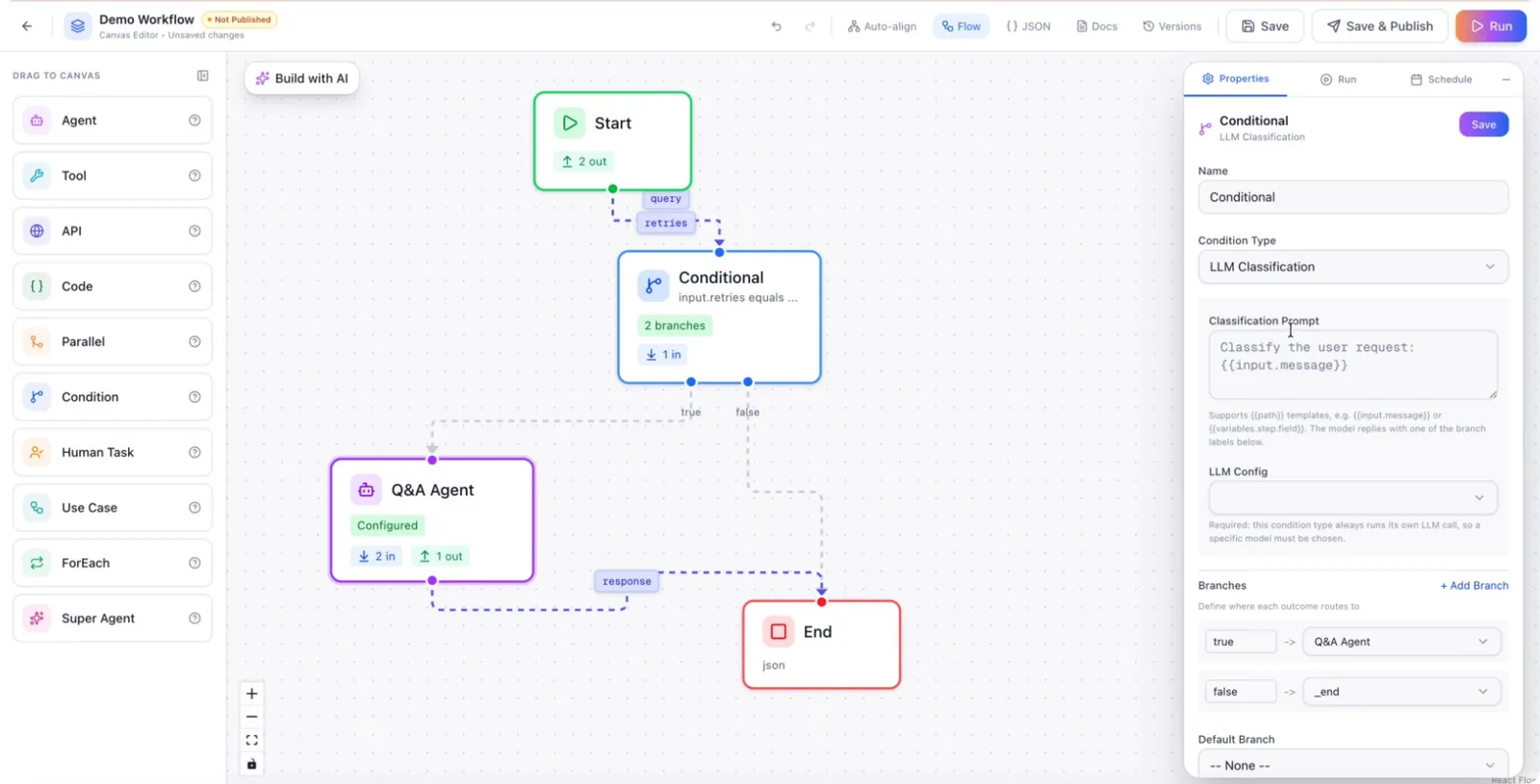
Task: Toggle the Flow view mode
Action: [962, 26]
